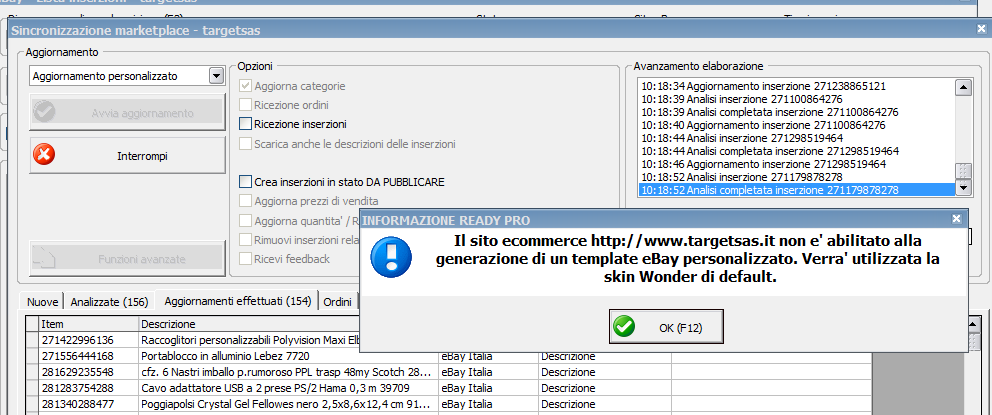The height and width of the screenshot is (415, 992).
Task: Click the OK (F12) button
Action: [666, 326]
